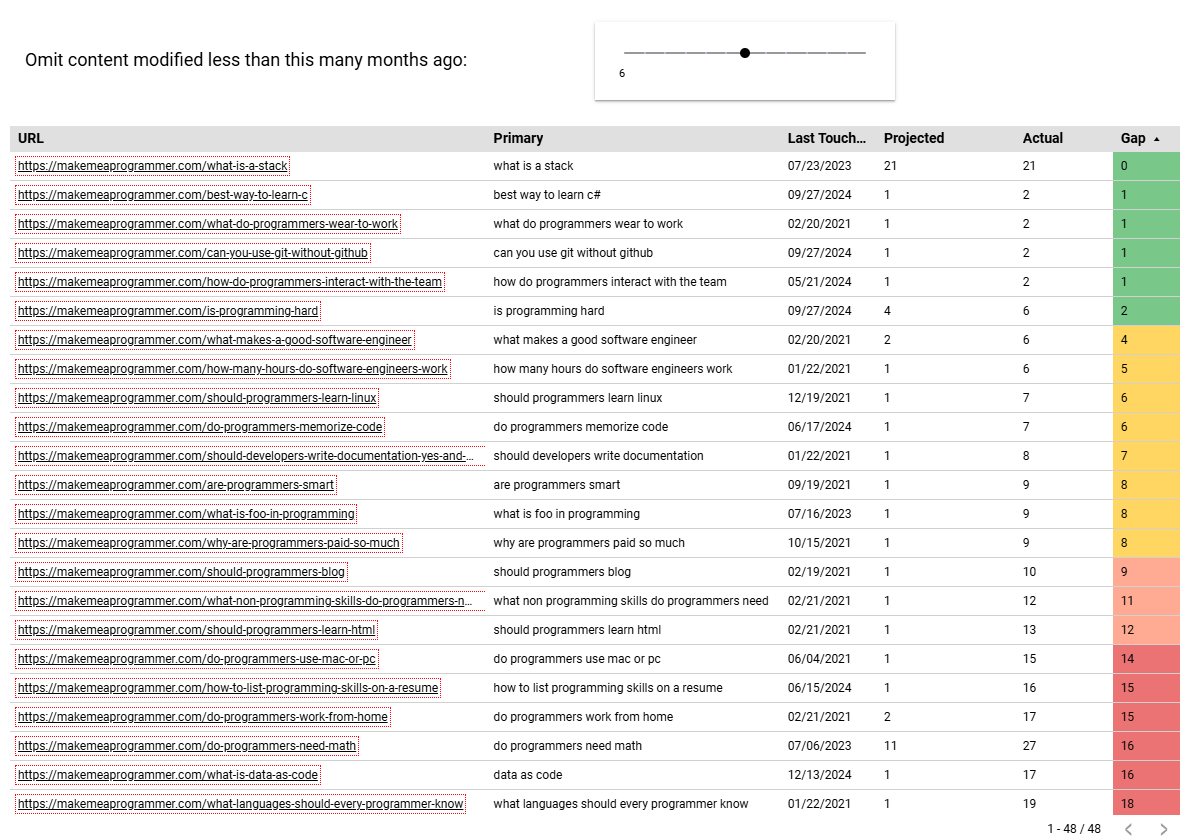Image resolution: width=1188 pixels, height=840 pixels.
Task: Click the months slider handle
Action: [745, 52]
